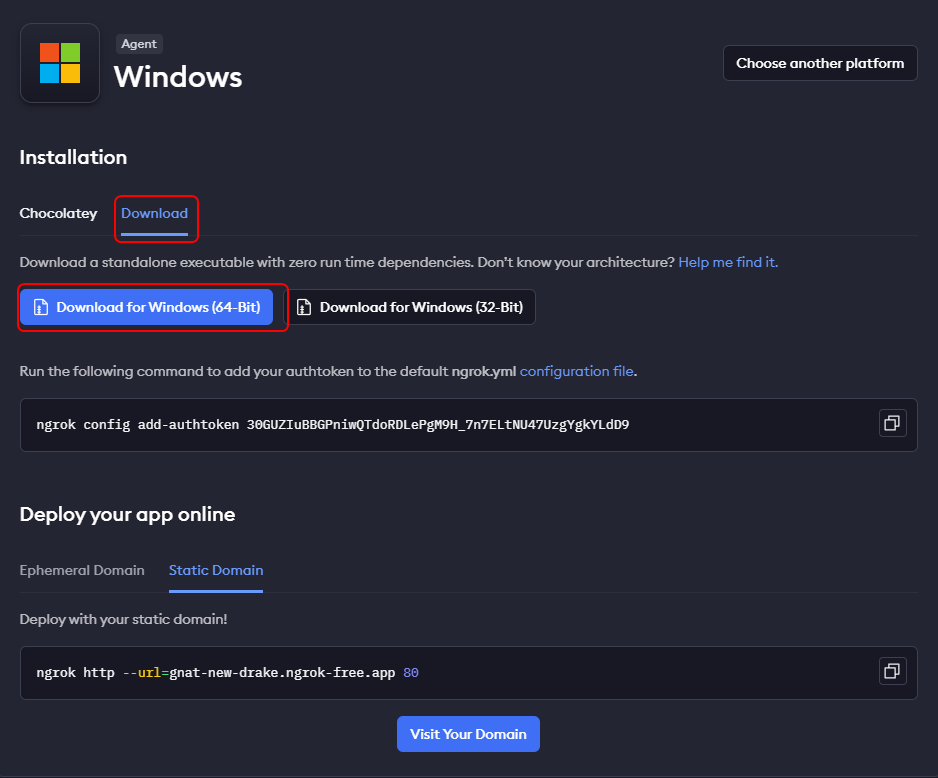Click the Agent badge label
This screenshot has height=778, width=938.
(x=139, y=44)
